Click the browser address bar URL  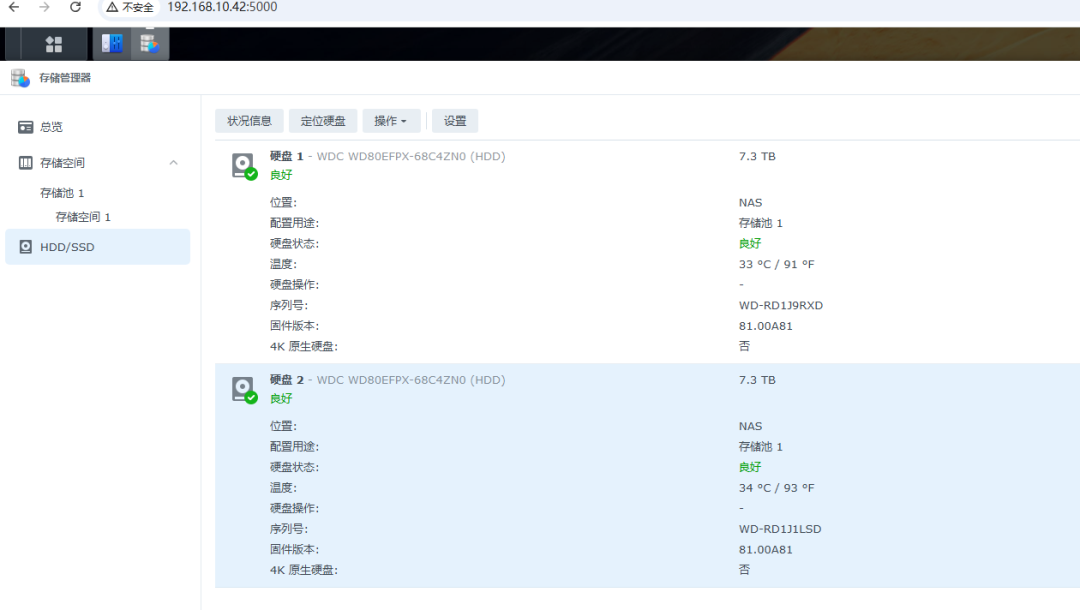pos(223,8)
